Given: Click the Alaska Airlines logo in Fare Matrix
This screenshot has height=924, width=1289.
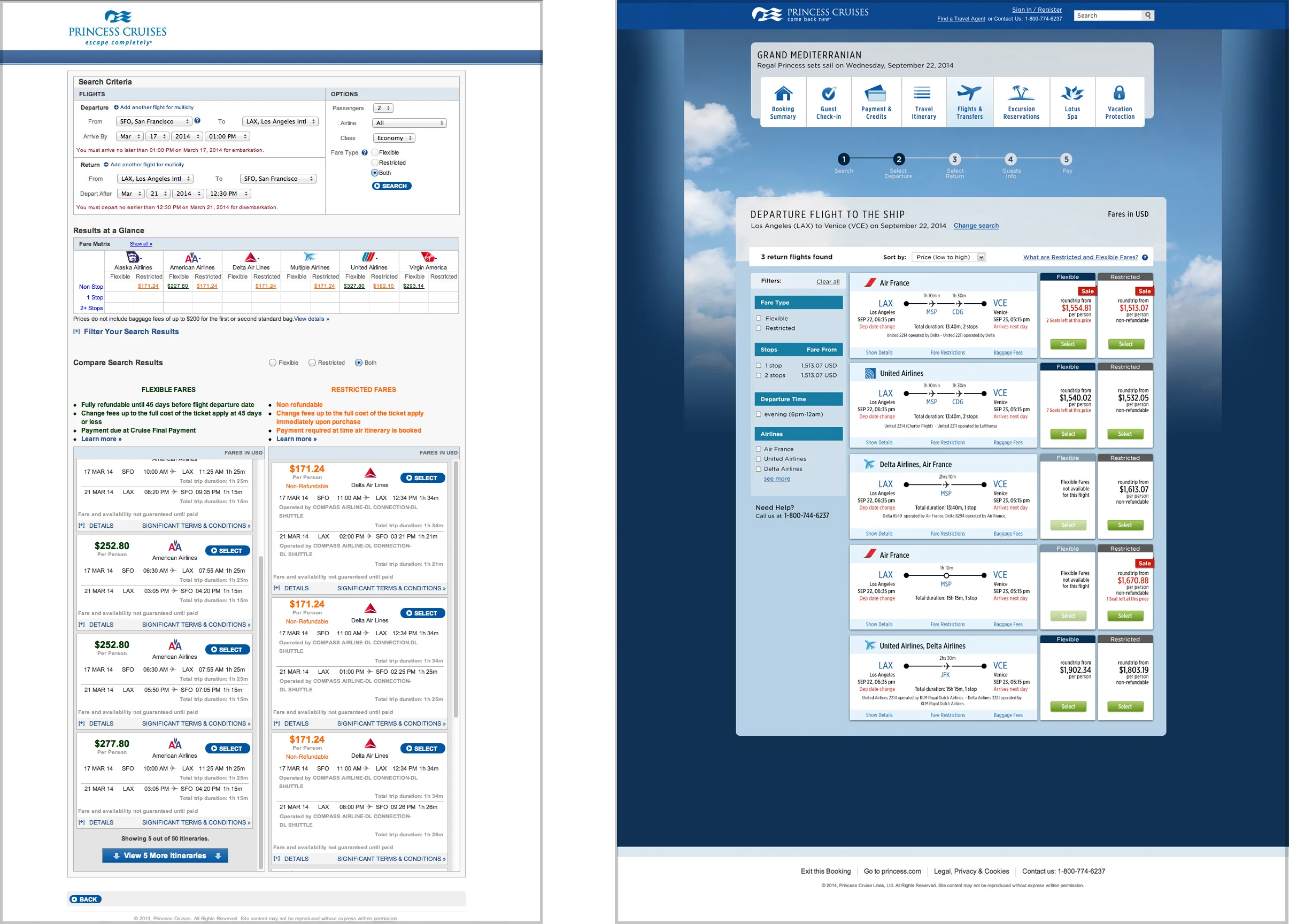Looking at the screenshot, I should (x=133, y=257).
